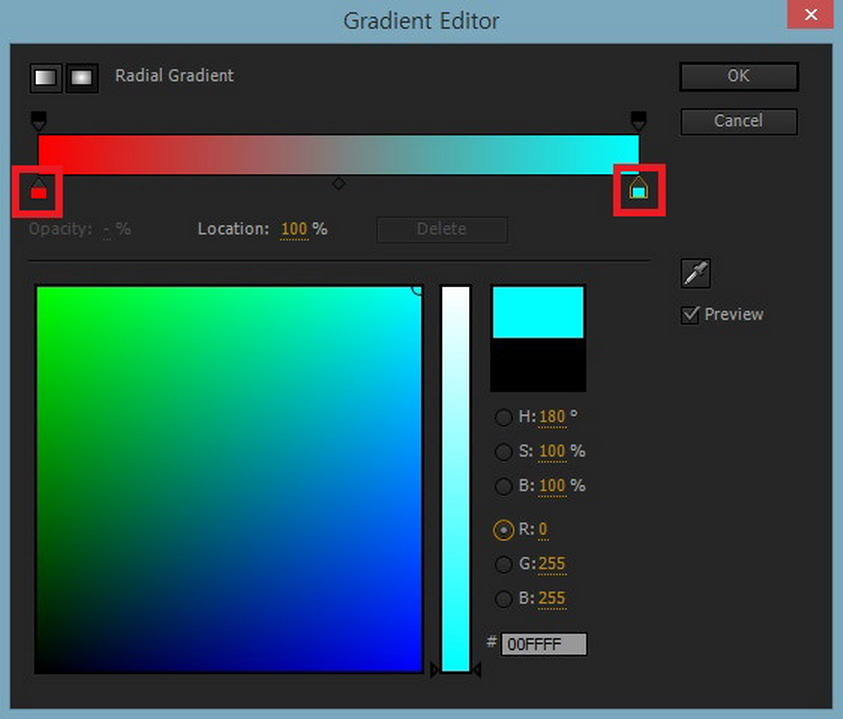Select the R radio button
The height and width of the screenshot is (719, 843).
(x=504, y=530)
